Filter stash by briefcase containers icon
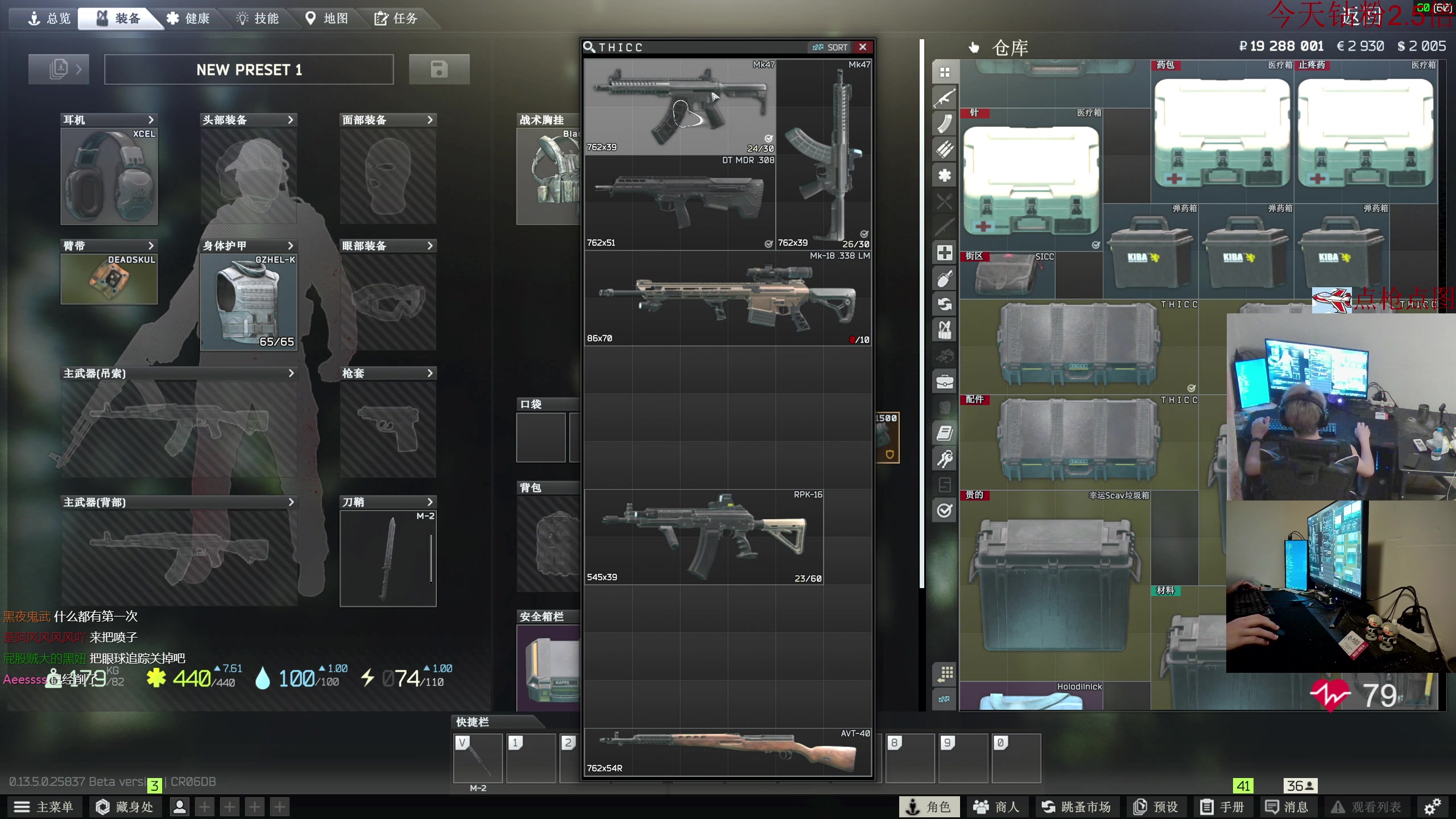This screenshot has height=819, width=1456. tap(945, 382)
